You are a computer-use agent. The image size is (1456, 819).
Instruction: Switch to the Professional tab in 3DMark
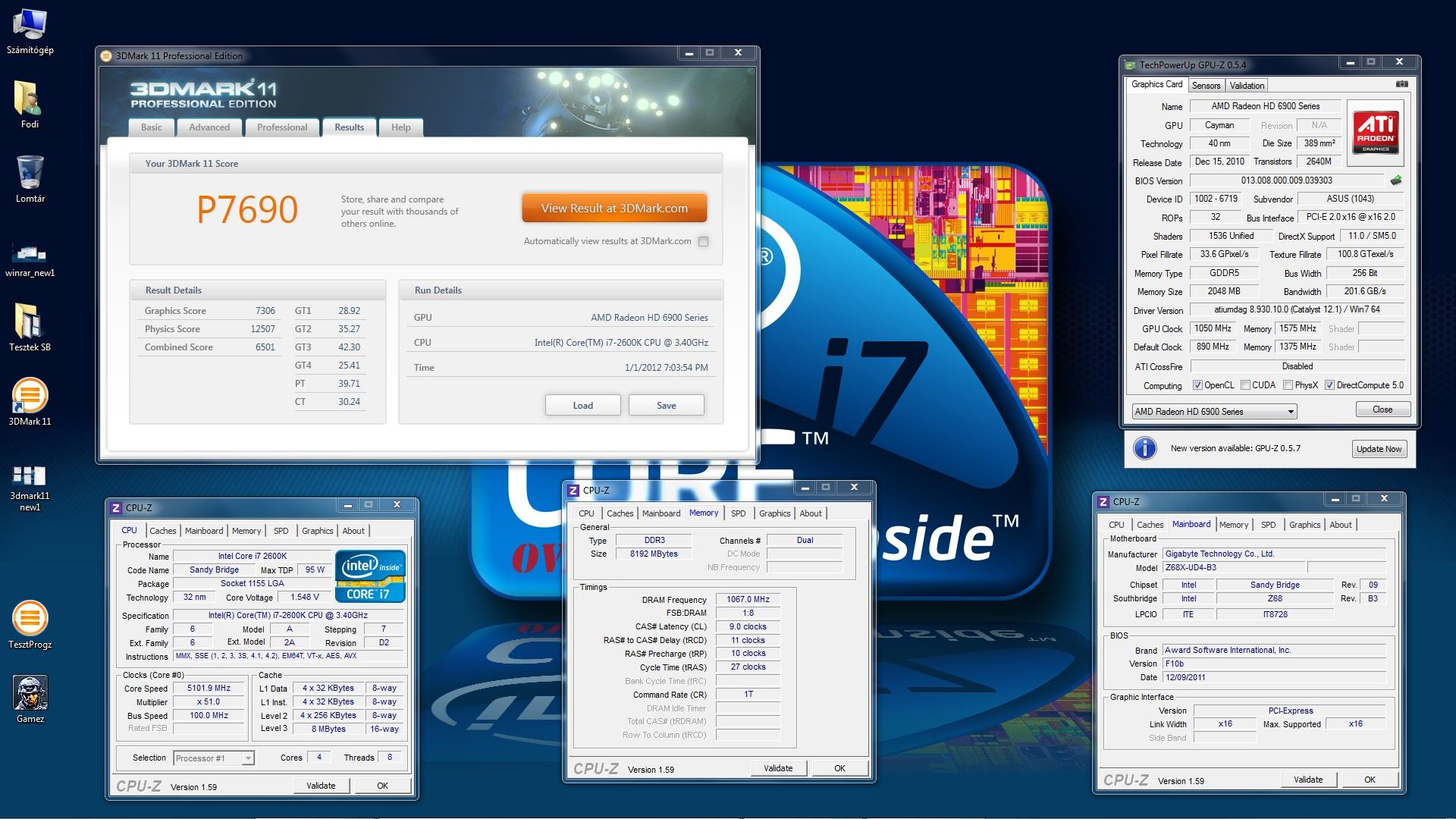[282, 127]
